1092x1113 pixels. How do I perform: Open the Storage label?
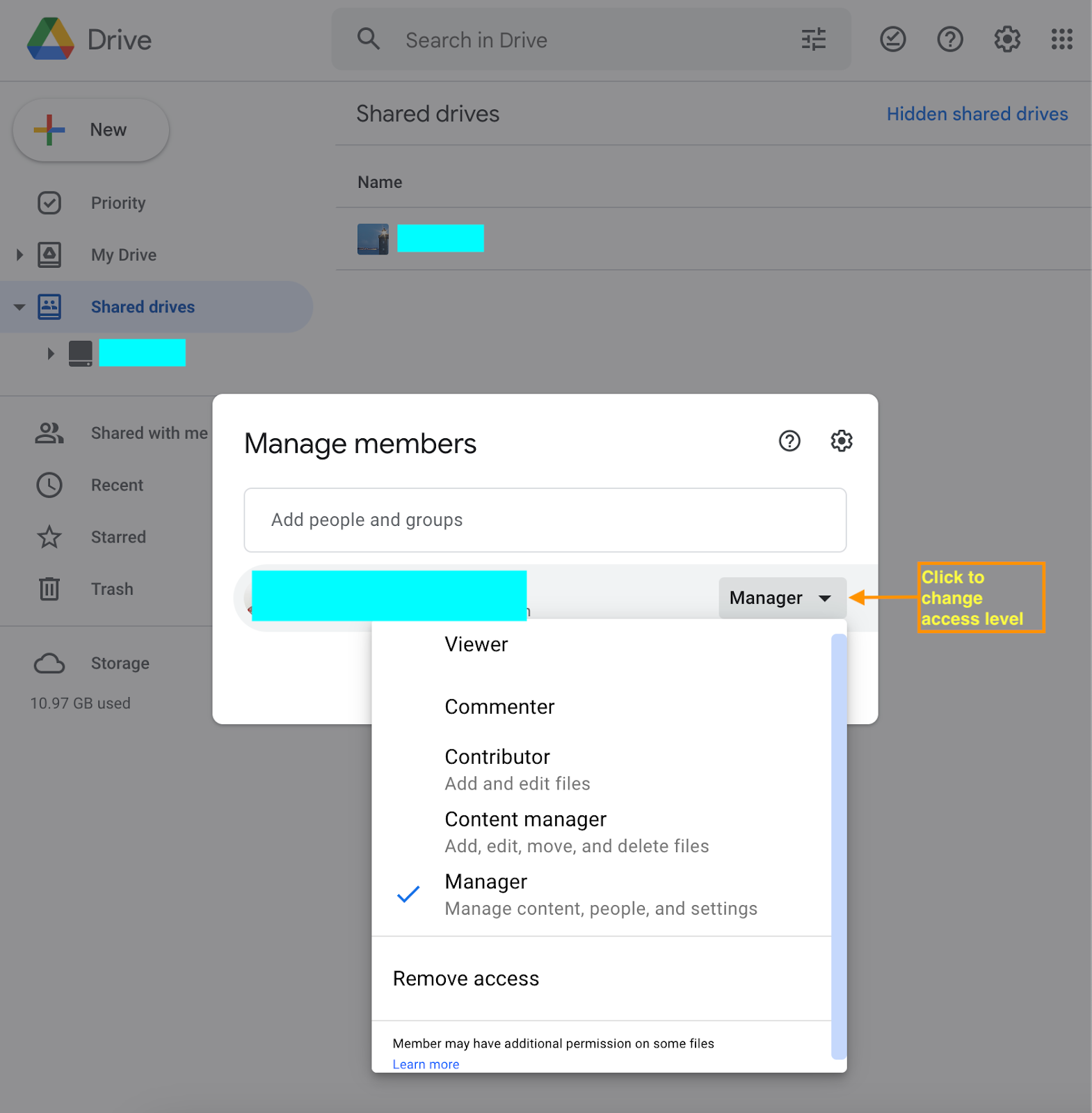click(120, 664)
